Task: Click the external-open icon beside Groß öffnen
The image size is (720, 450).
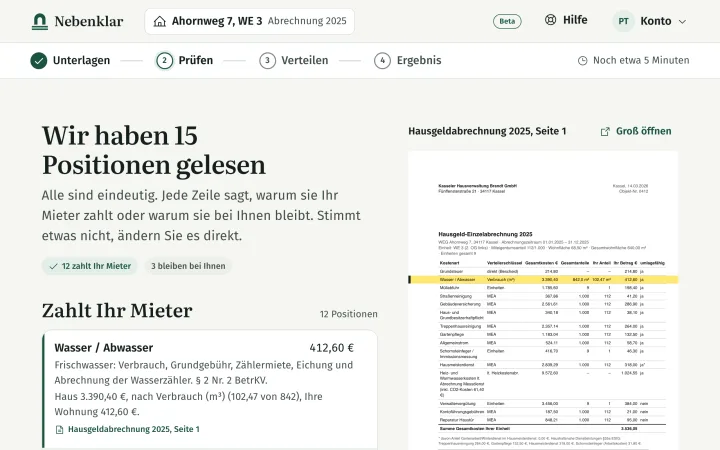Action: [x=605, y=132]
